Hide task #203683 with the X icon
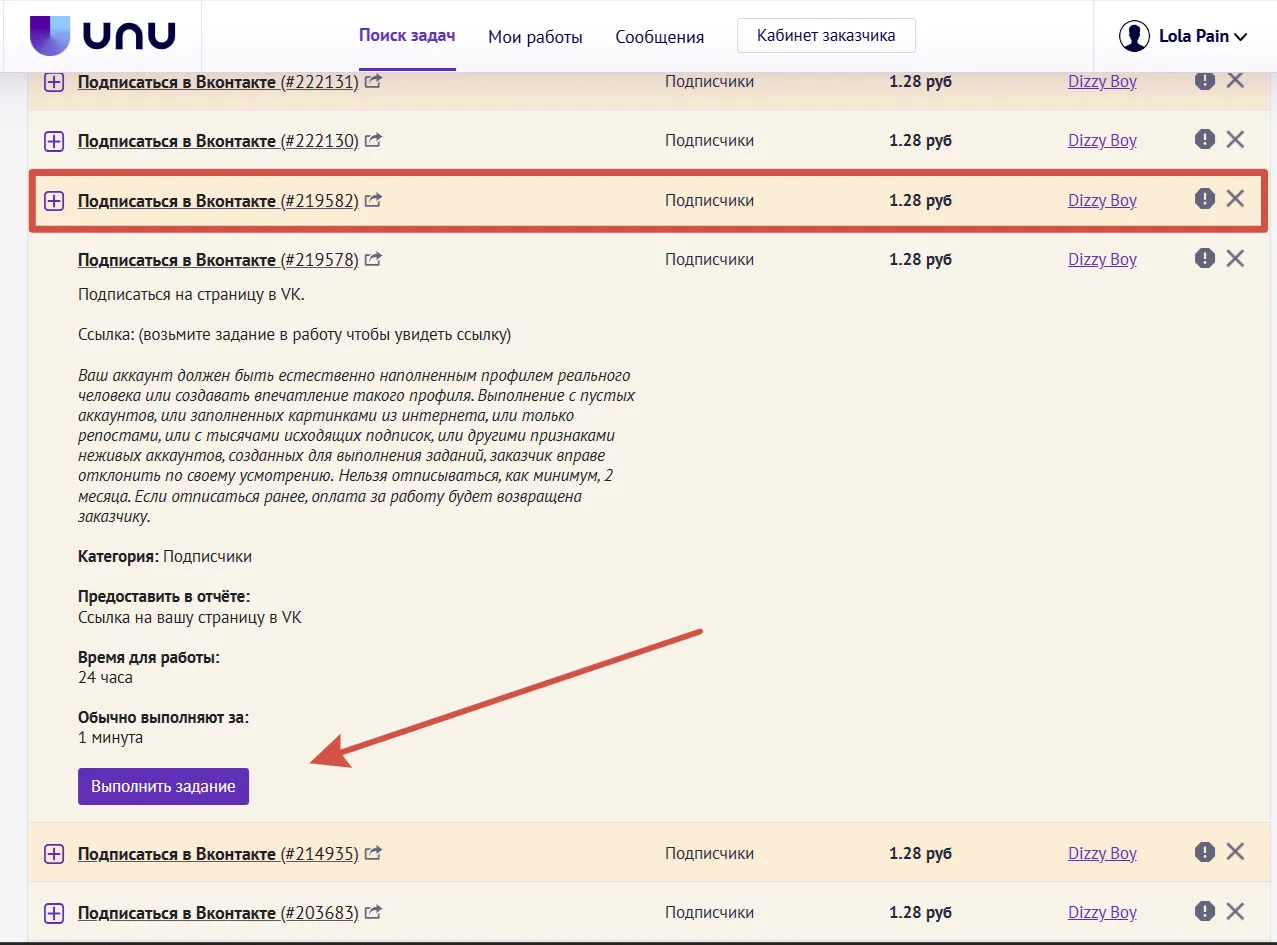The height and width of the screenshot is (945, 1277). tap(1235, 912)
